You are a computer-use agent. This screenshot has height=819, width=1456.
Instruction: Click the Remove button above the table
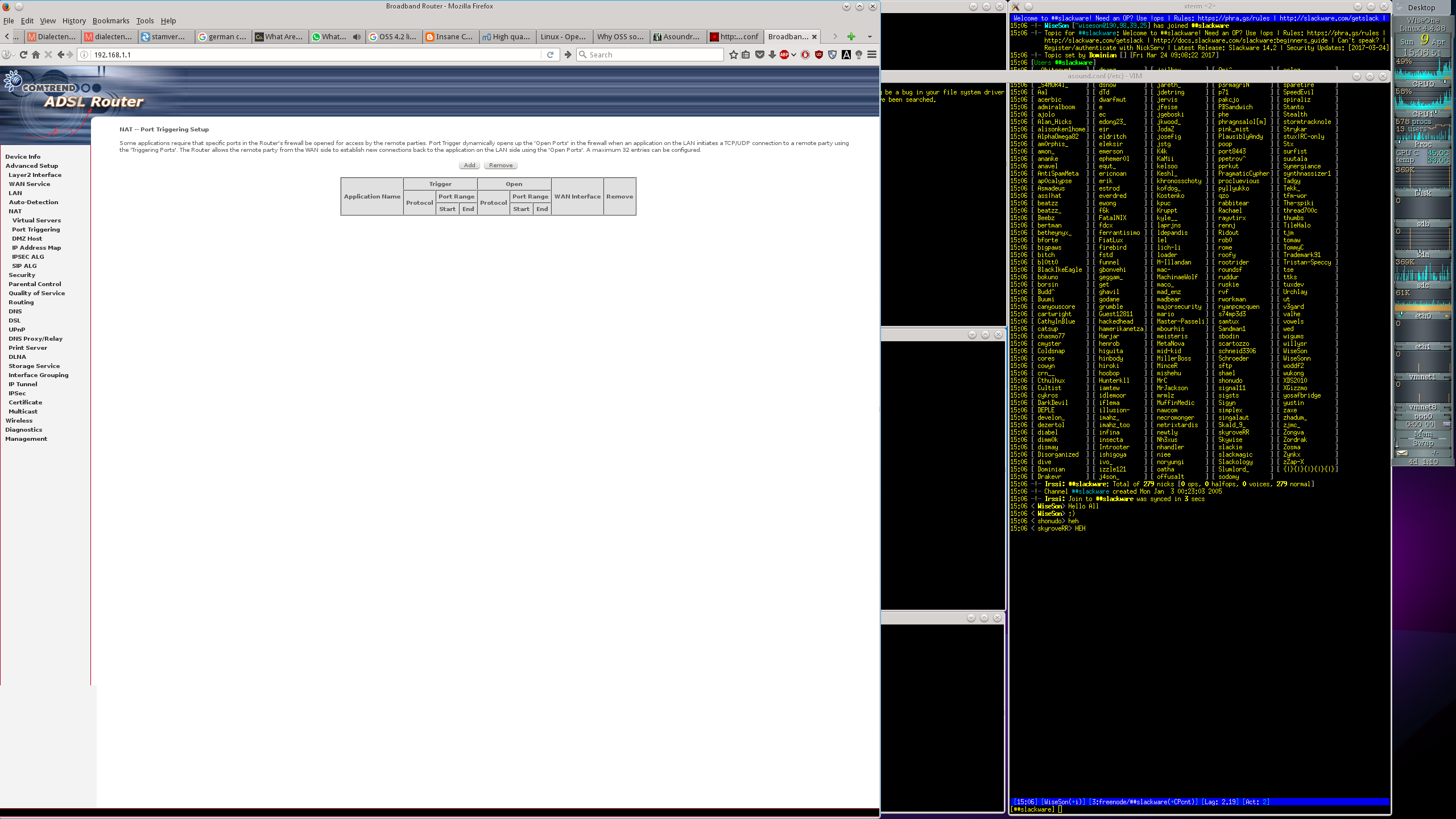(x=500, y=166)
